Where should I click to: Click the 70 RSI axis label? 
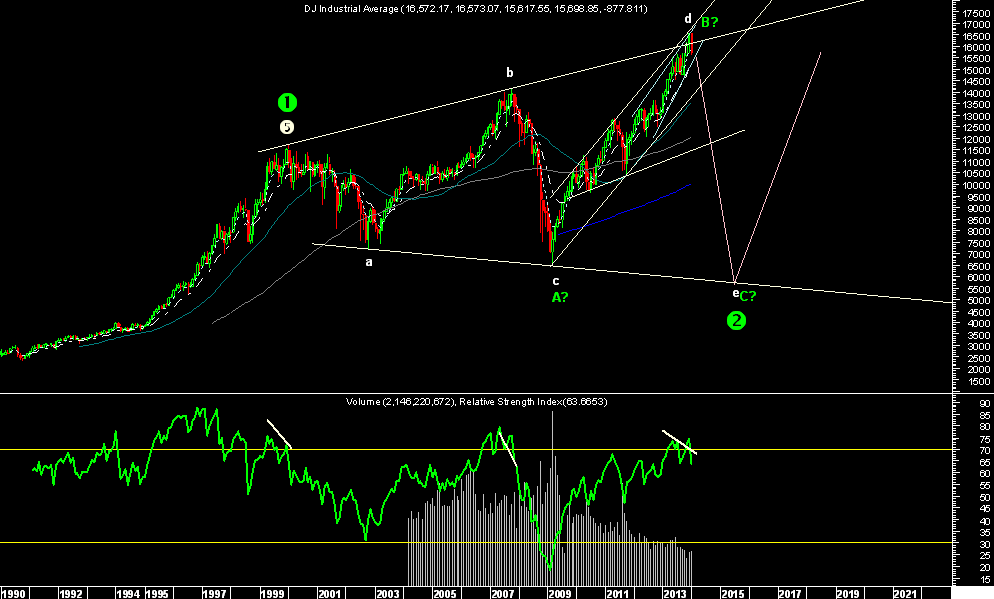point(985,451)
